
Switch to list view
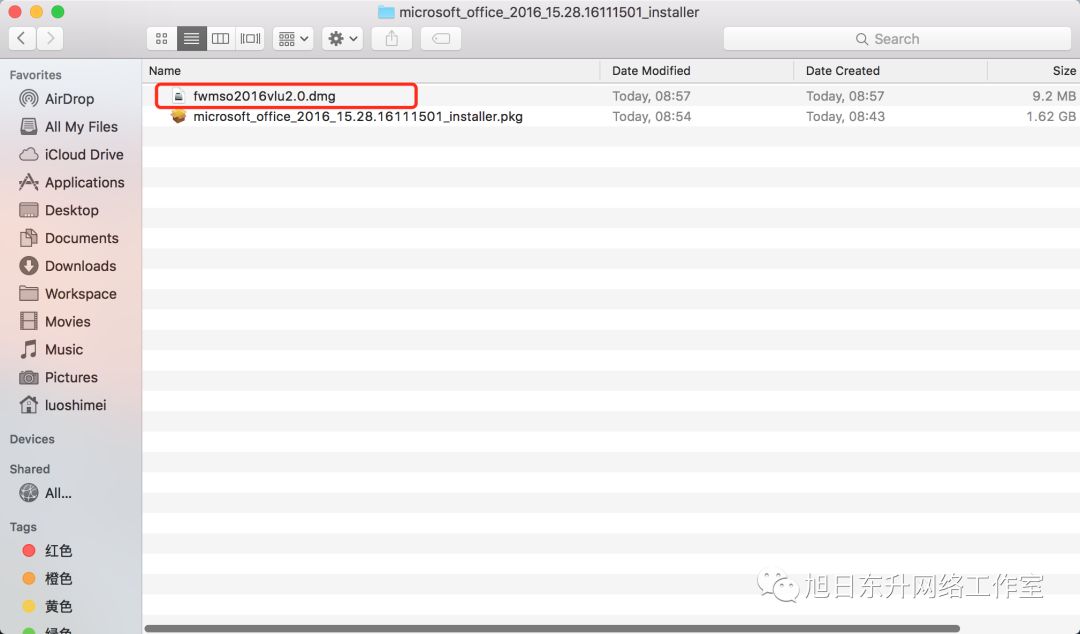point(191,39)
